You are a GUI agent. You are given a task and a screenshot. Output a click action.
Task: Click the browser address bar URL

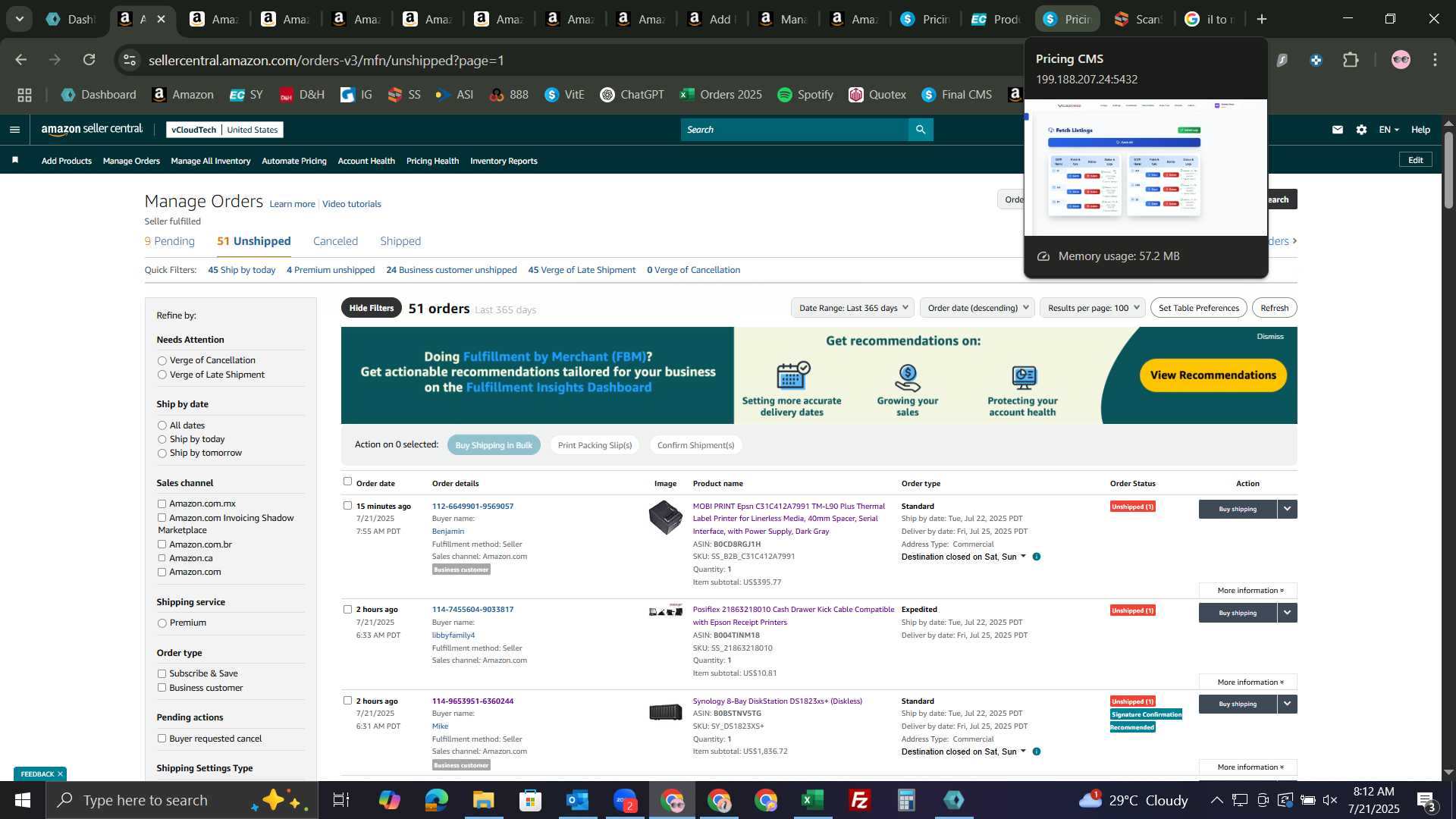click(326, 60)
